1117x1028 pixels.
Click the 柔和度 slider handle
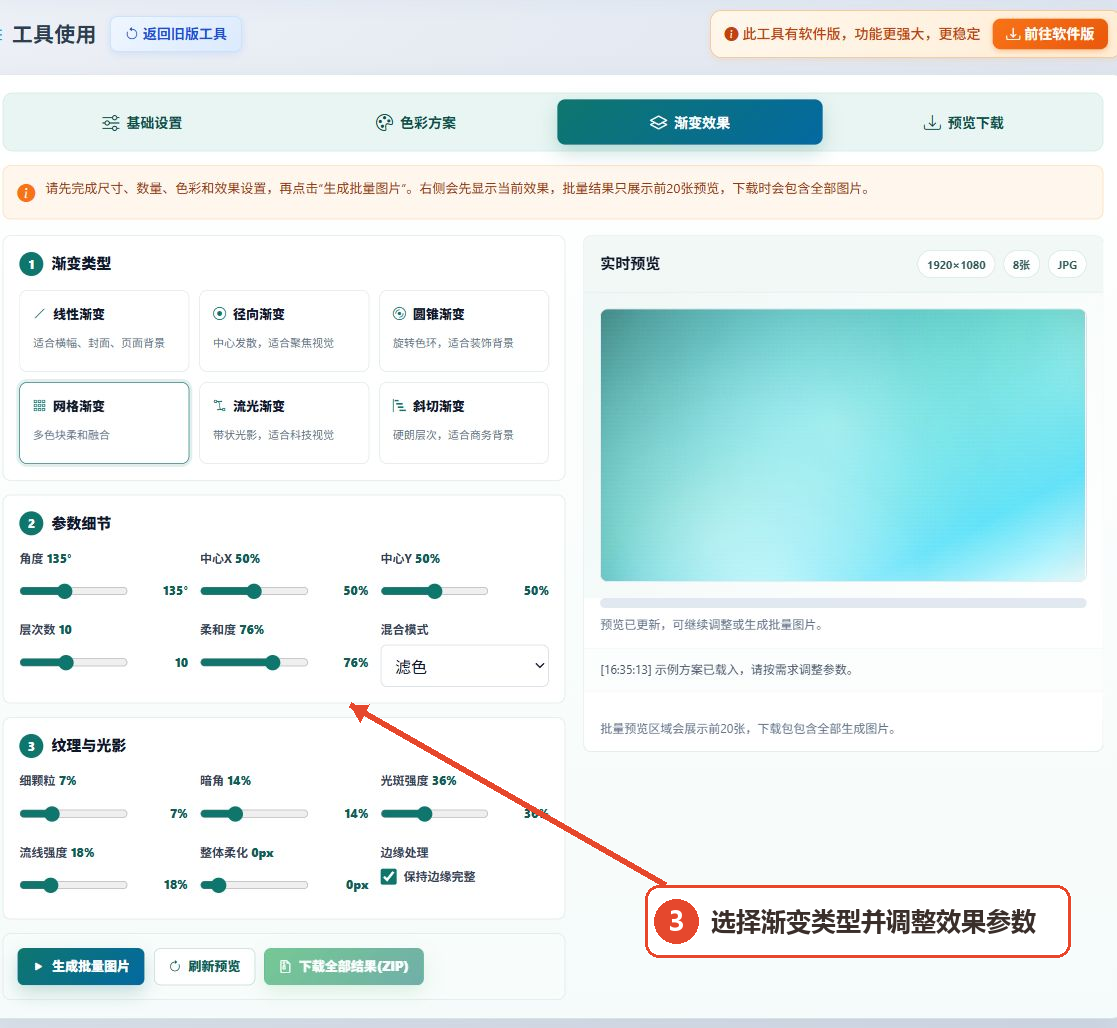point(273,663)
